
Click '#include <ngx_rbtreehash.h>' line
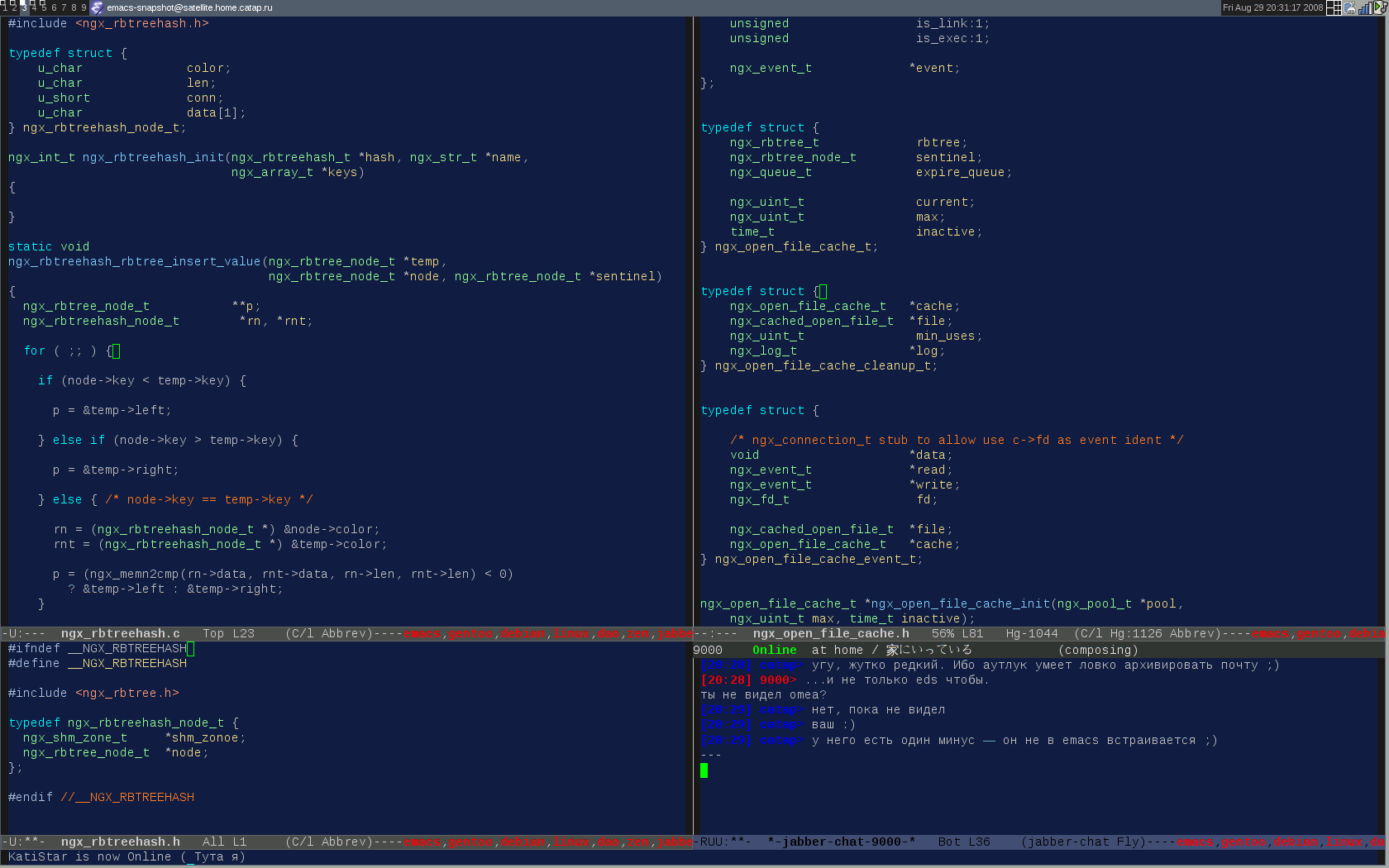pyautogui.click(x=108, y=24)
